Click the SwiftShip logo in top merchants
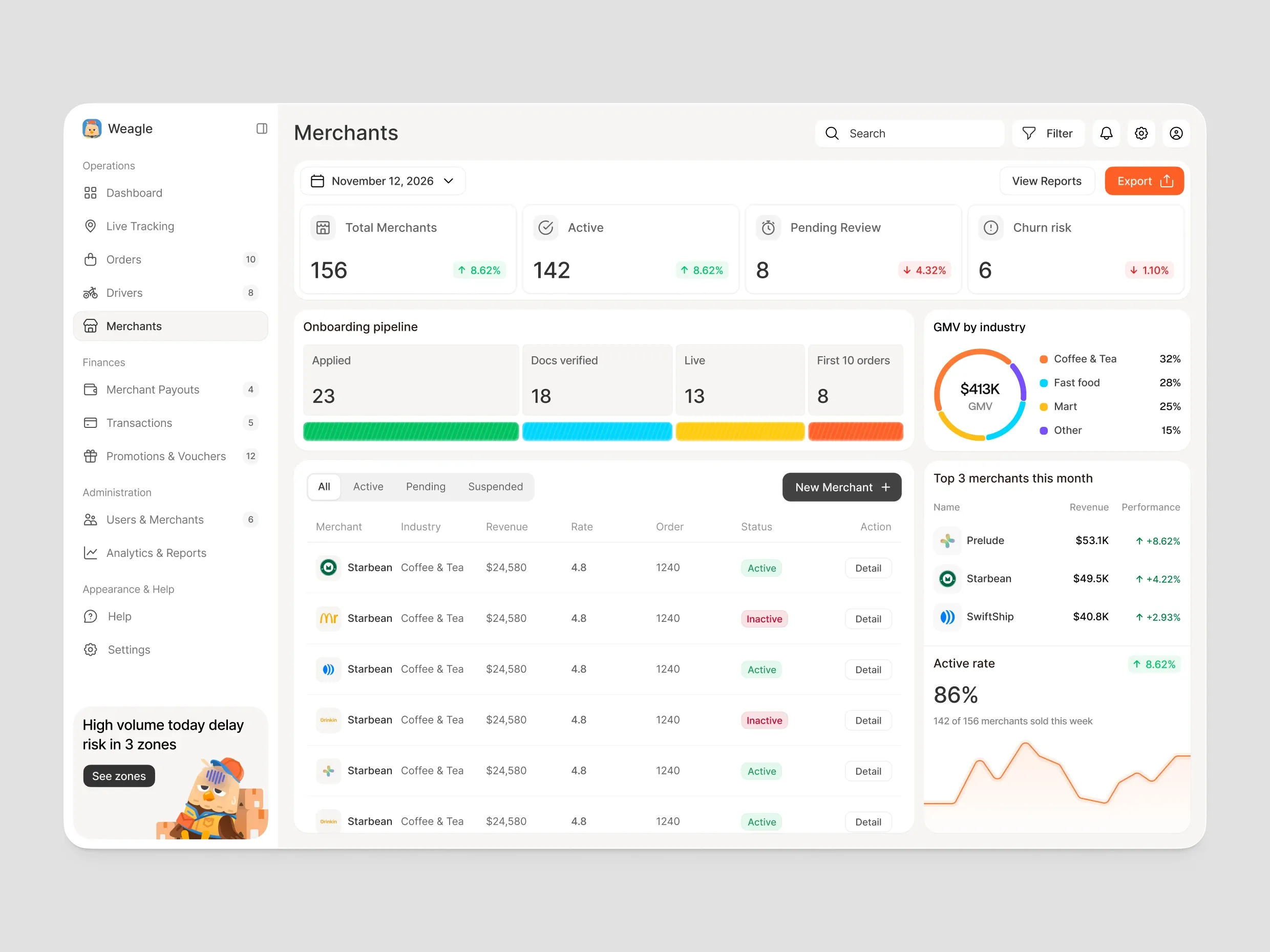Screen dimensions: 1270x952 [947, 617]
